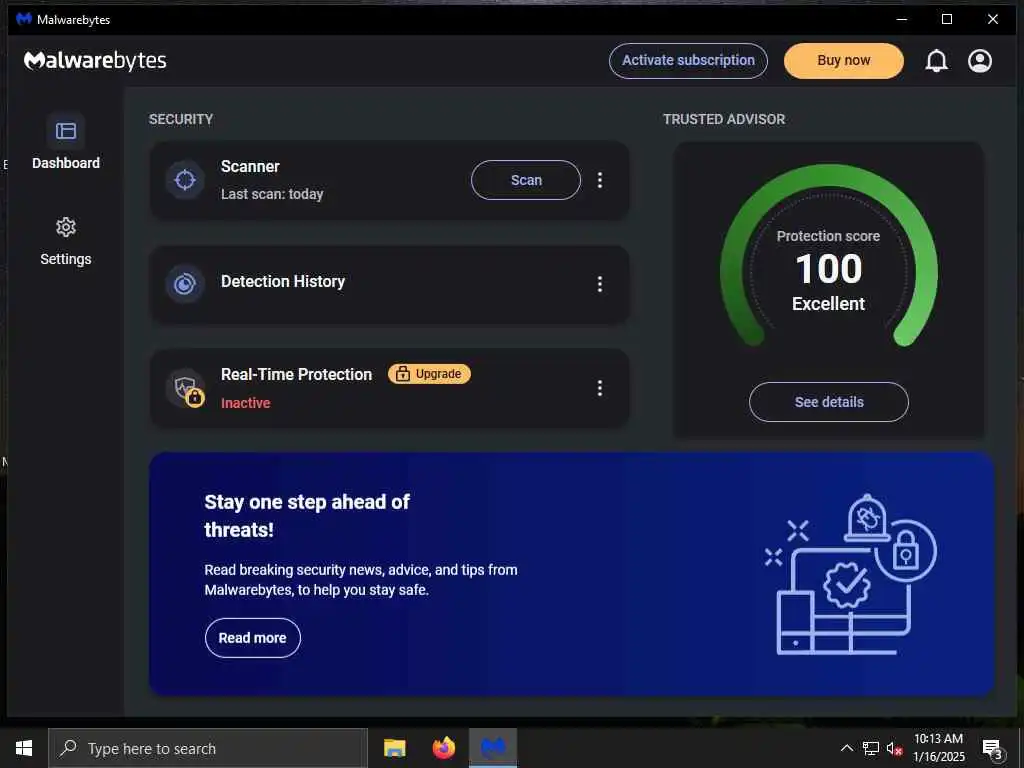Click the Malwarebytes logo in header
Screen dimensions: 1024x768
click(x=95, y=60)
